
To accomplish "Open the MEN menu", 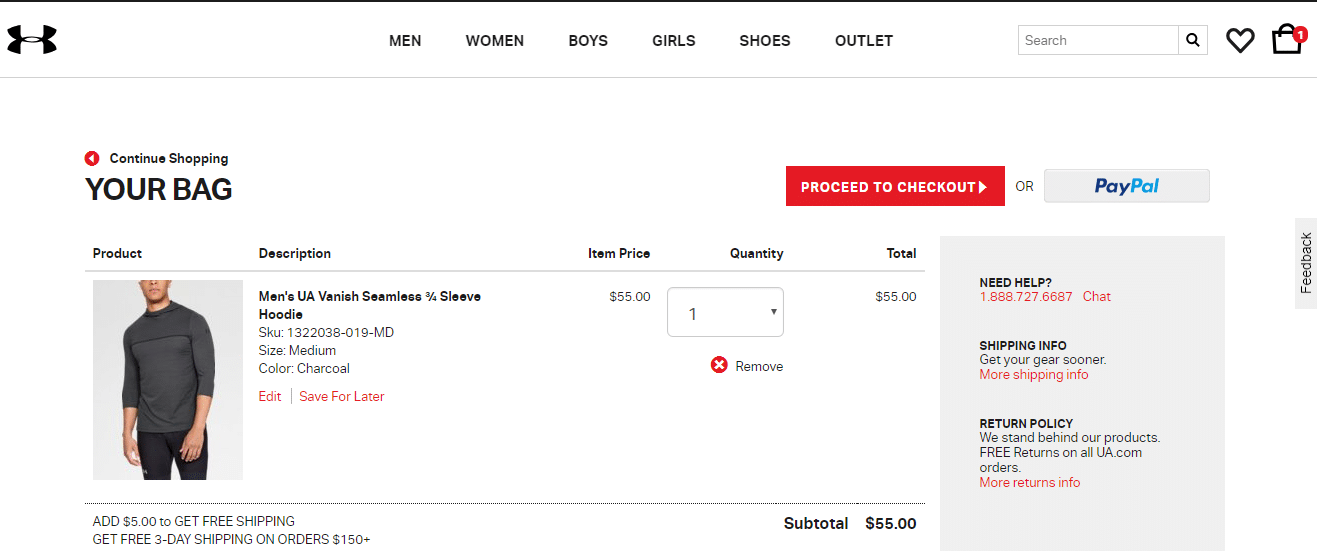I will 405,41.
